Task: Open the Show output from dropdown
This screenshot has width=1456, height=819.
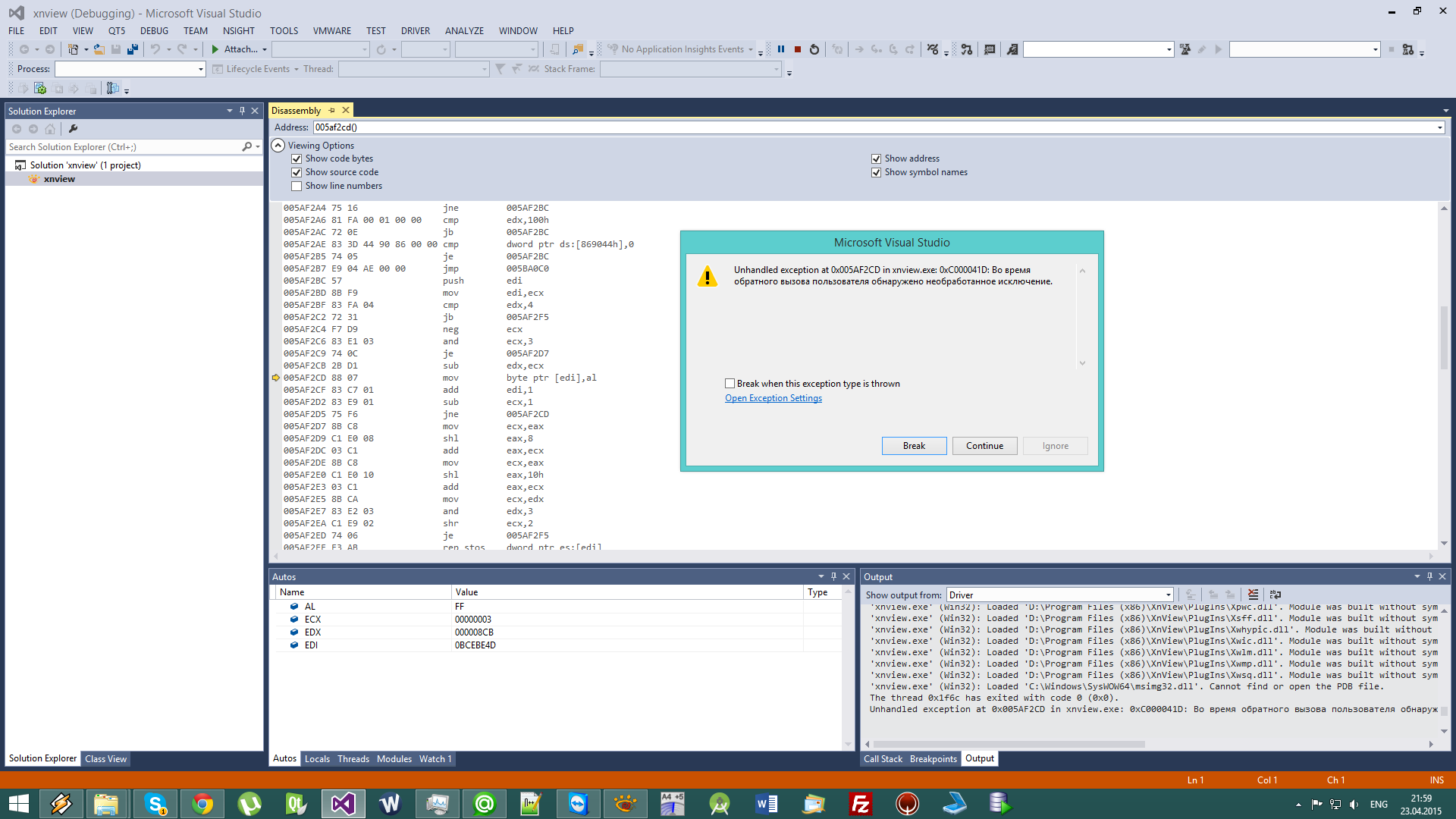Action: click(x=1168, y=595)
